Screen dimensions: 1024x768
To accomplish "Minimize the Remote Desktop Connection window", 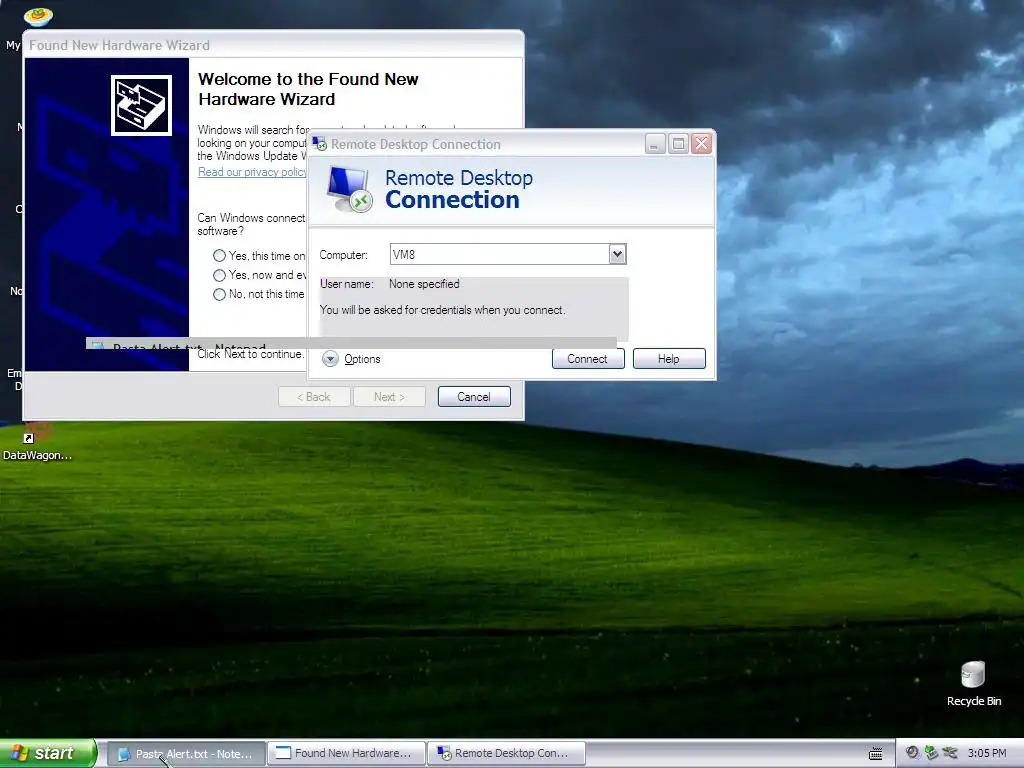I will (x=655, y=144).
